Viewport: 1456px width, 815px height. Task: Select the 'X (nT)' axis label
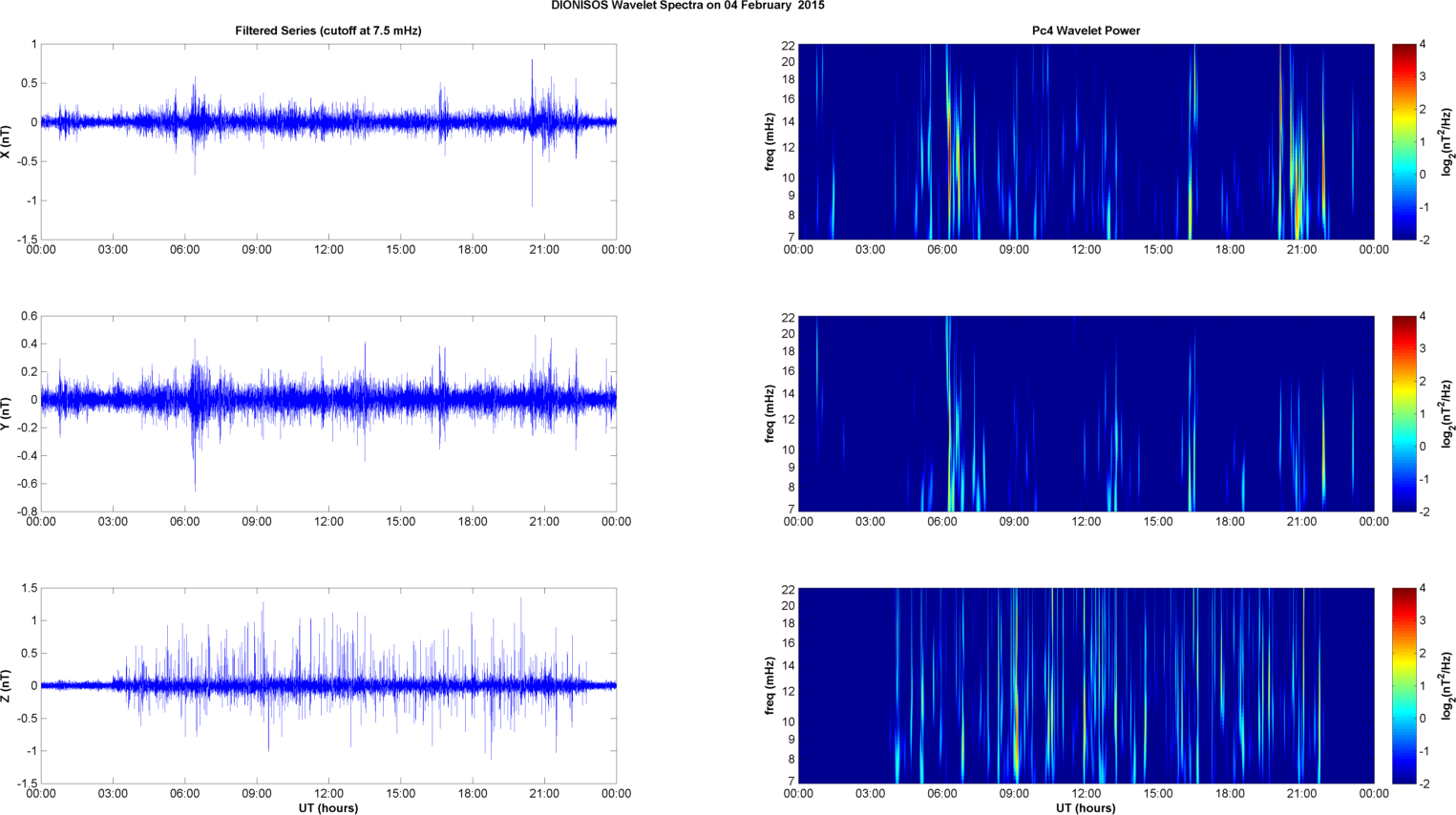click(7, 141)
